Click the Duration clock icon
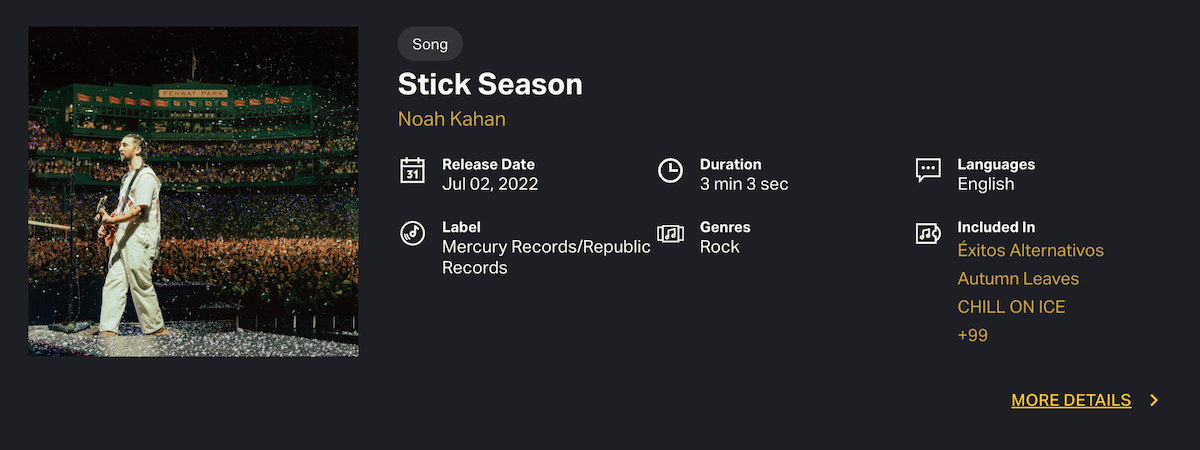Image resolution: width=1200 pixels, height=450 pixels. 670,170
